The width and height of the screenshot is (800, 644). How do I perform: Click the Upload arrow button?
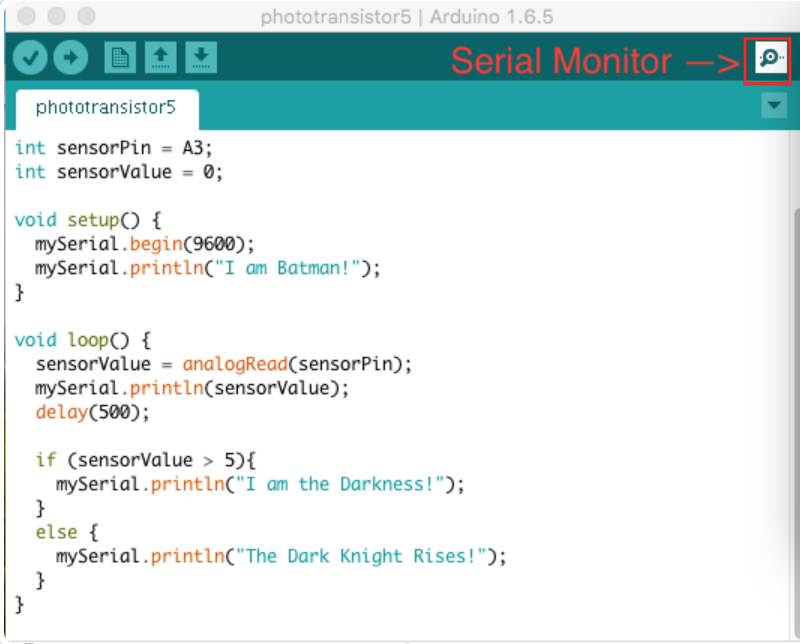click(70, 58)
